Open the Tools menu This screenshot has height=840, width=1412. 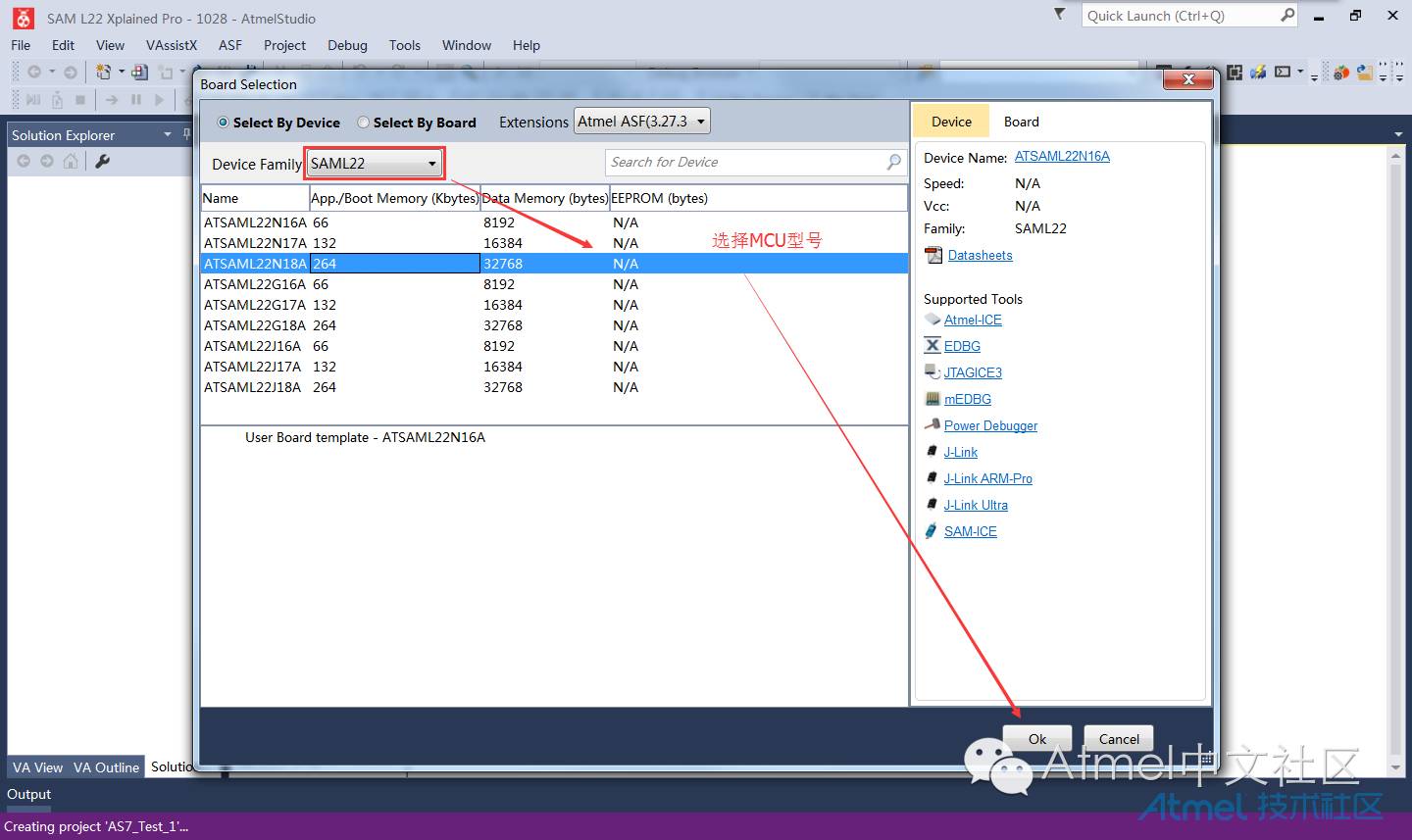point(404,45)
